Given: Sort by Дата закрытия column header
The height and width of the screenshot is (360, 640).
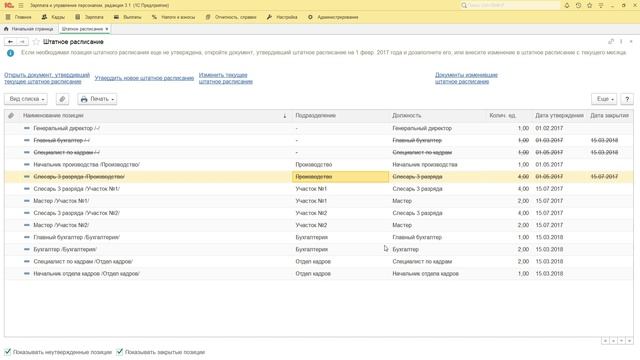Looking at the screenshot, I should click(609, 116).
